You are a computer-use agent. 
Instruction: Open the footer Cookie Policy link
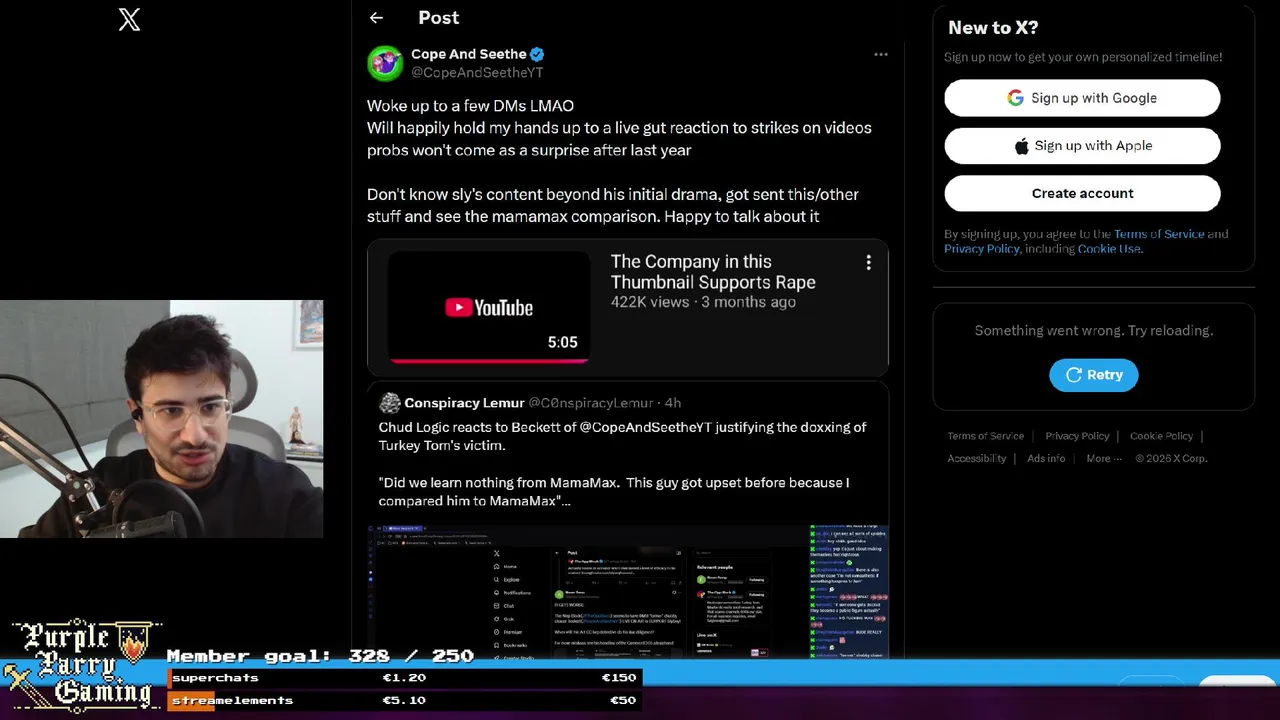click(x=1162, y=436)
